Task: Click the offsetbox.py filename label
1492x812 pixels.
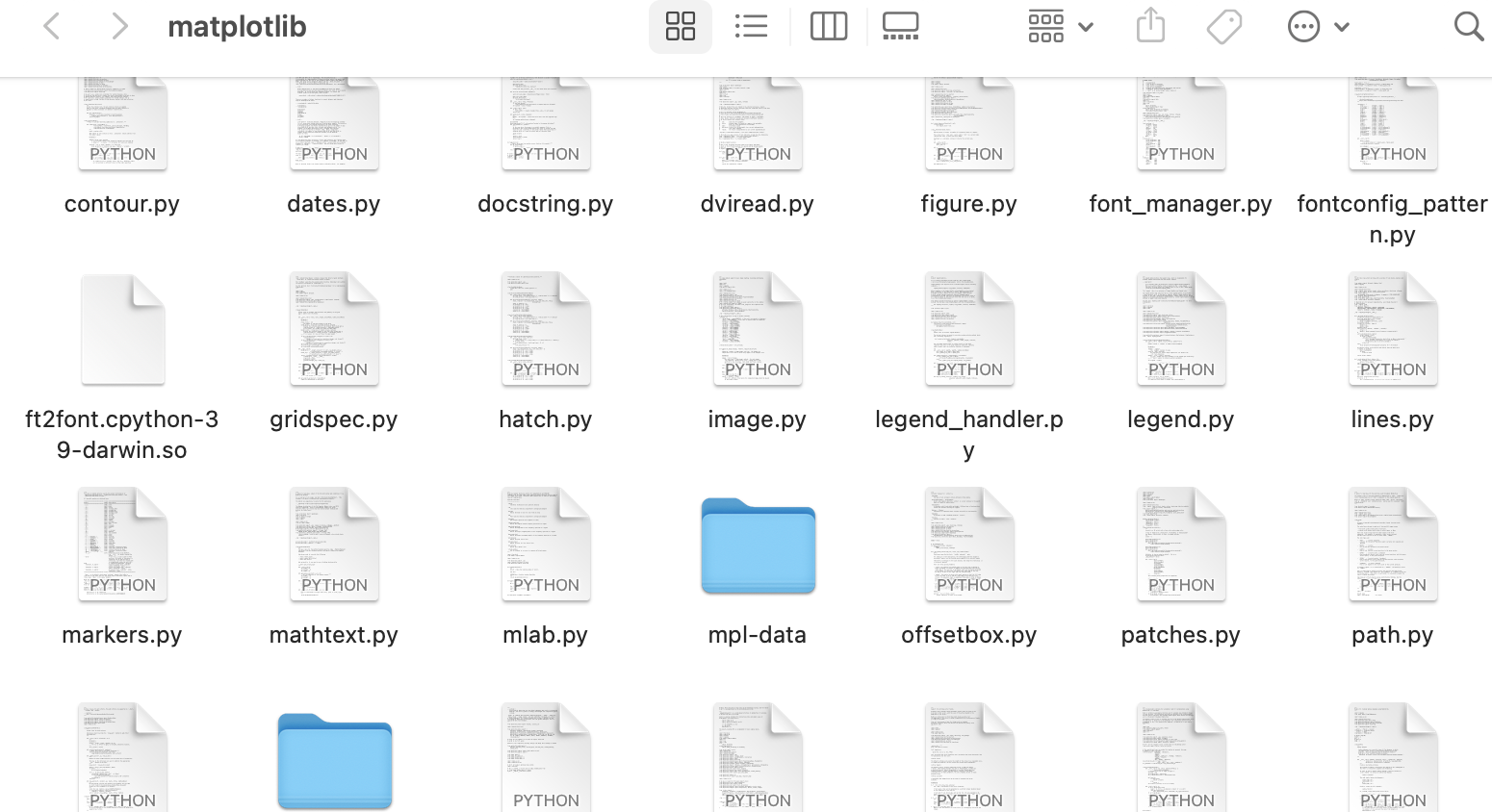Action: pyautogui.click(x=969, y=635)
